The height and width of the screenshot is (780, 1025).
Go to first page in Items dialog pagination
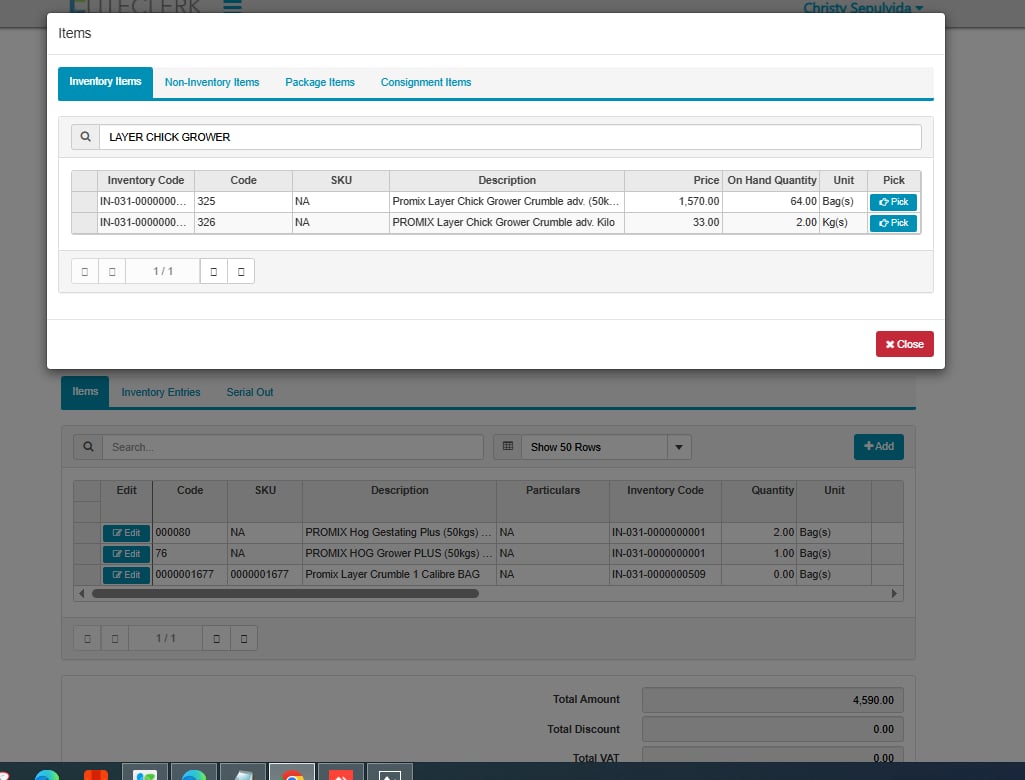click(85, 271)
